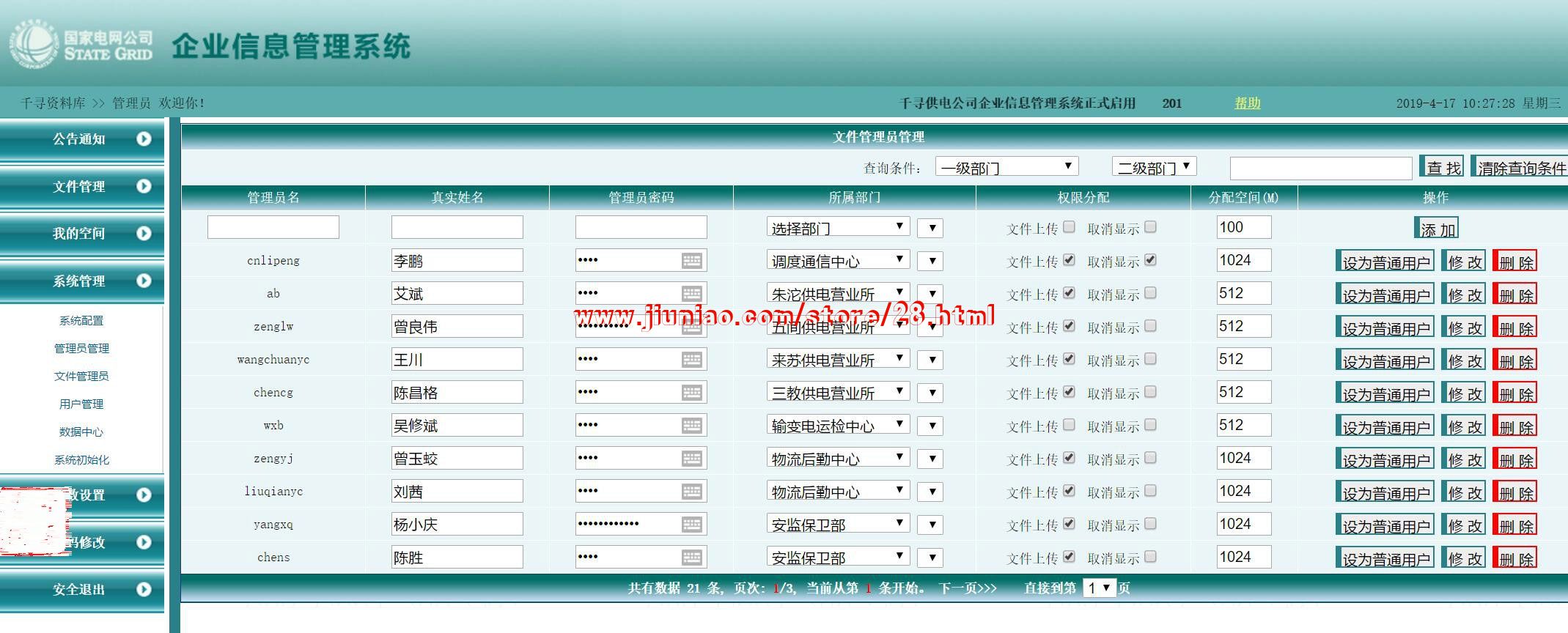The image size is (1568, 633).
Task: Open the 调度通信中心 department dropdown for cnlipeng
Action: (x=839, y=260)
